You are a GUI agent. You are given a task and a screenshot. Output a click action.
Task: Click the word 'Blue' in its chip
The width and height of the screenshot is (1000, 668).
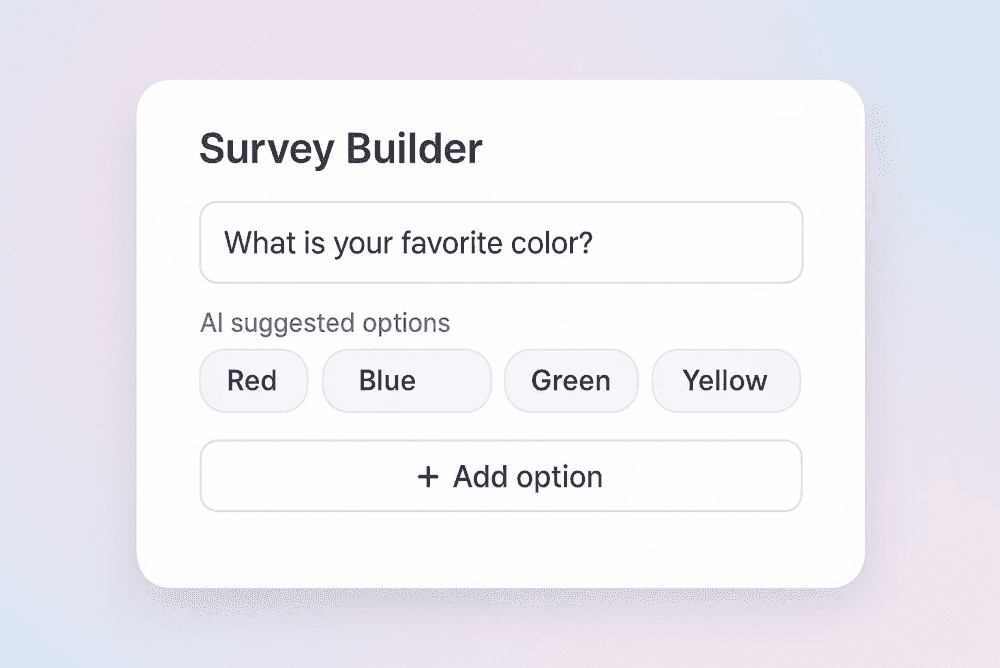387,381
